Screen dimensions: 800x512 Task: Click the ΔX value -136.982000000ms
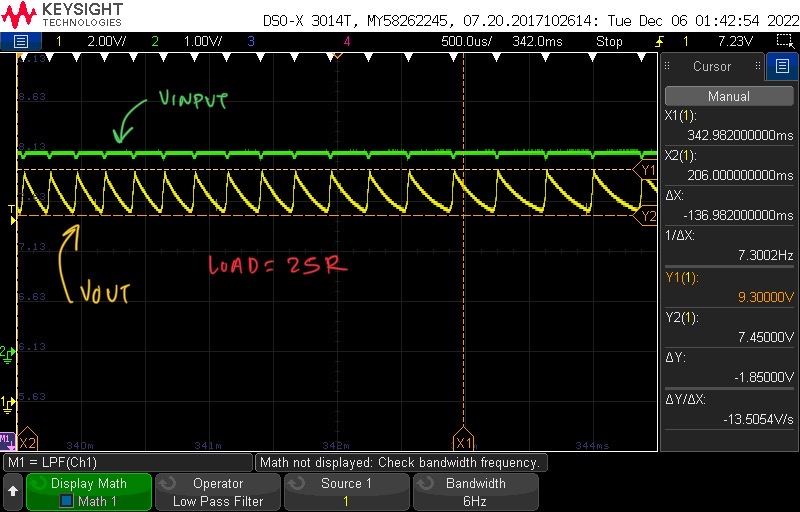coord(738,216)
